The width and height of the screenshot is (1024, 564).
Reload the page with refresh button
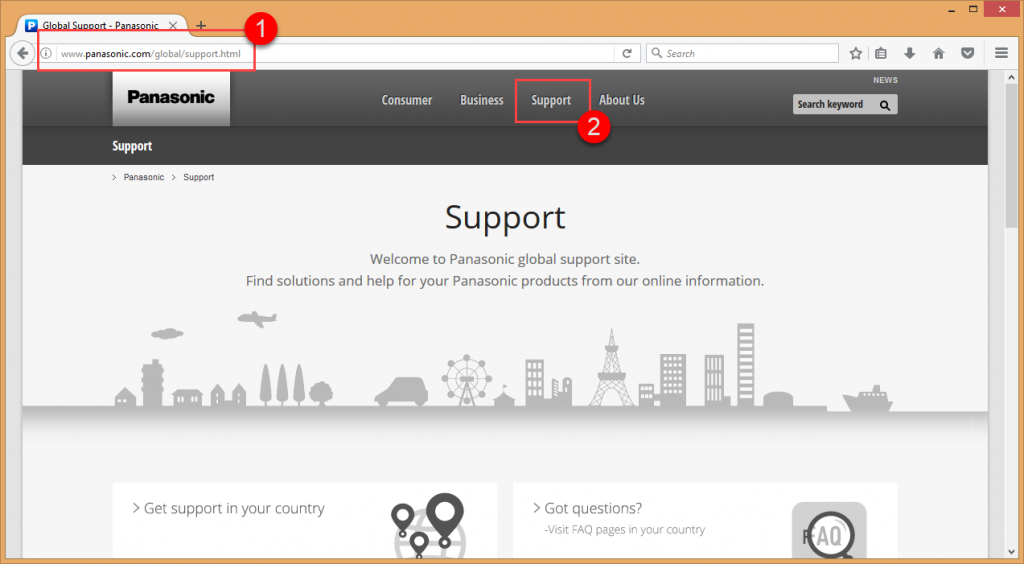pos(627,54)
